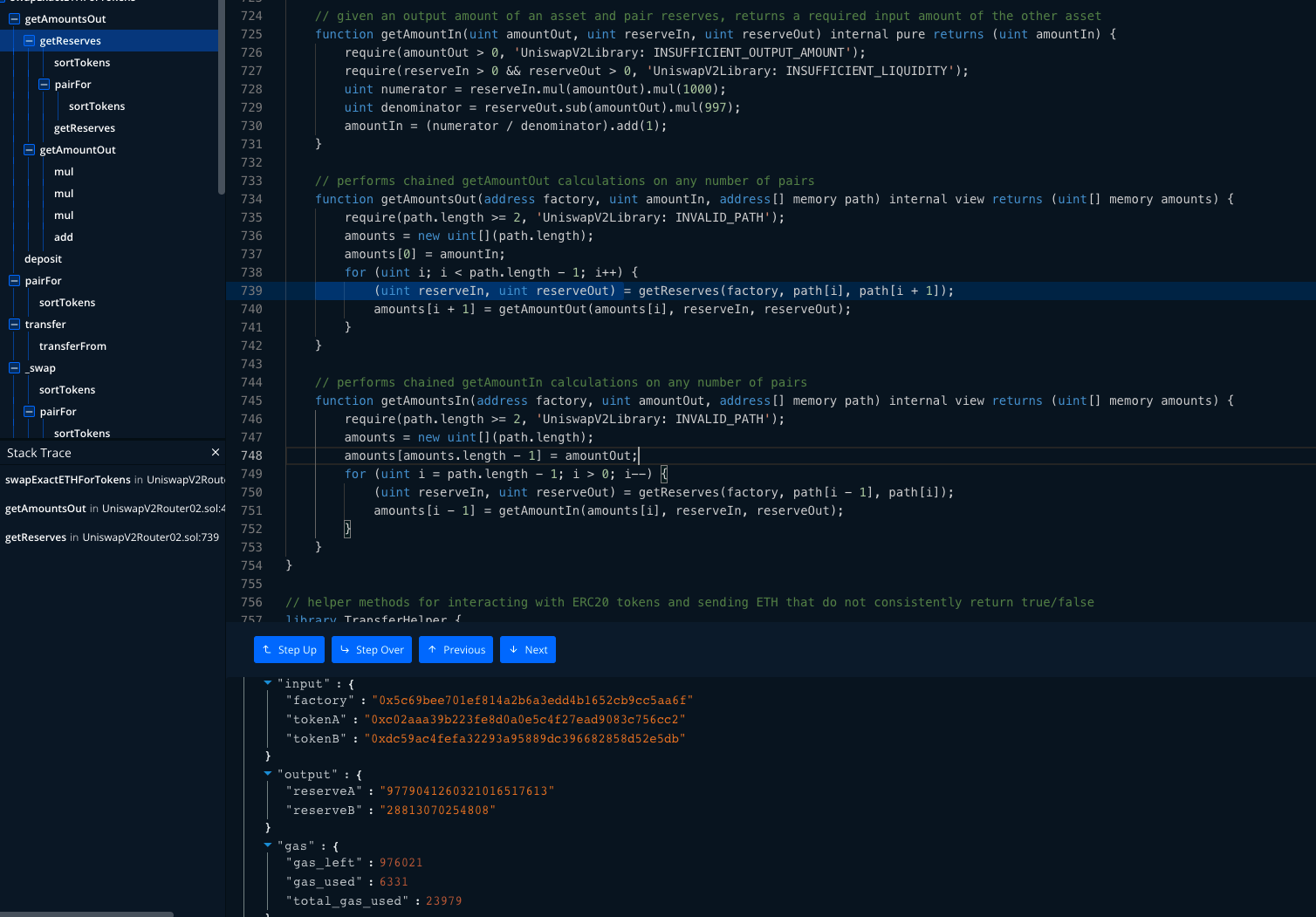This screenshot has height=917, width=1316.
Task: Click the Step Up button
Action: 290,650
